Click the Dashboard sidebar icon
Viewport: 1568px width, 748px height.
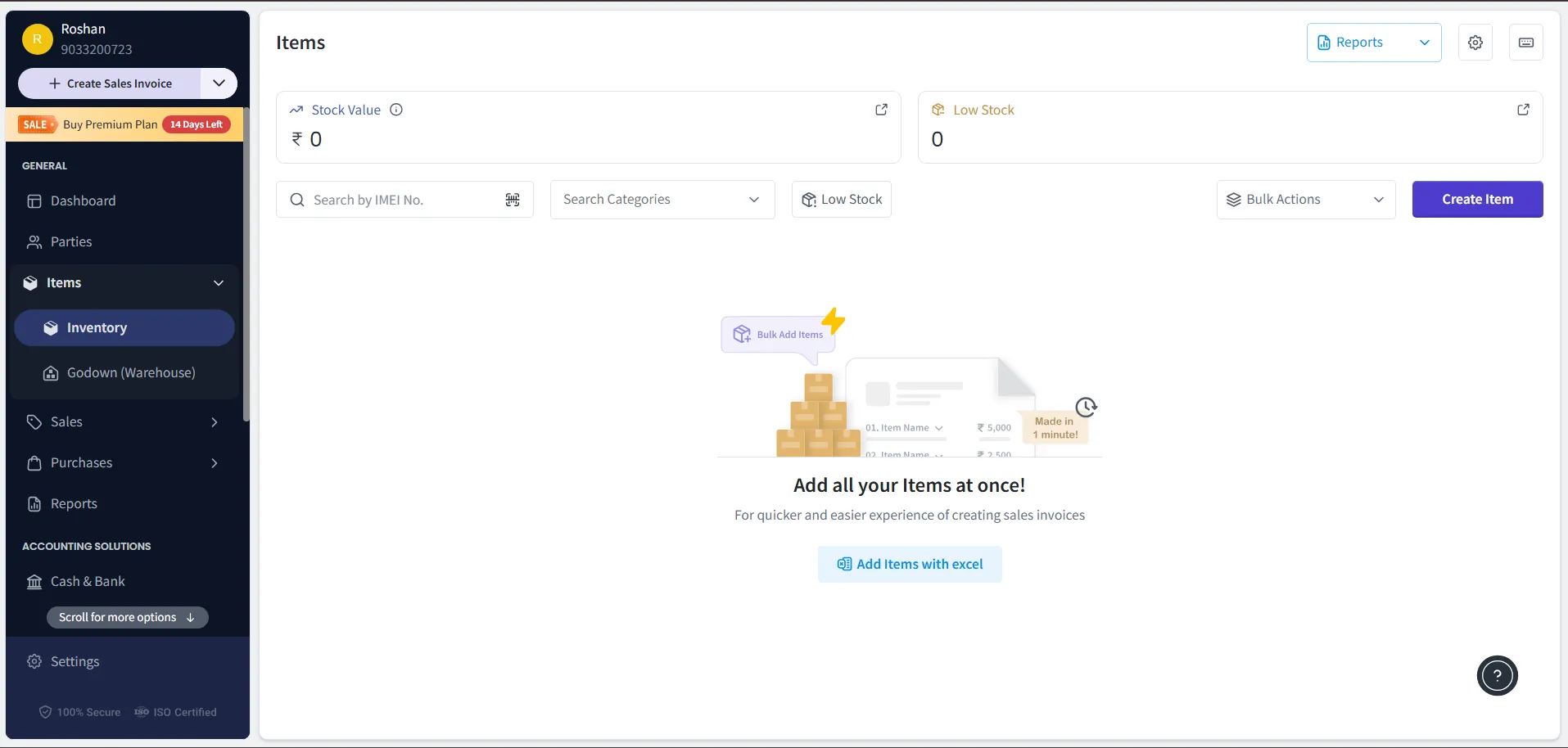(34, 201)
